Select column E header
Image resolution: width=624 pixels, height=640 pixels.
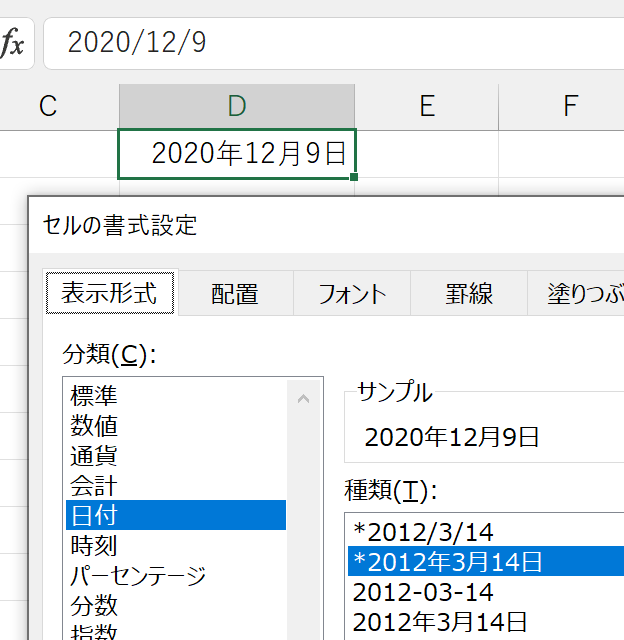pyautogui.click(x=427, y=106)
